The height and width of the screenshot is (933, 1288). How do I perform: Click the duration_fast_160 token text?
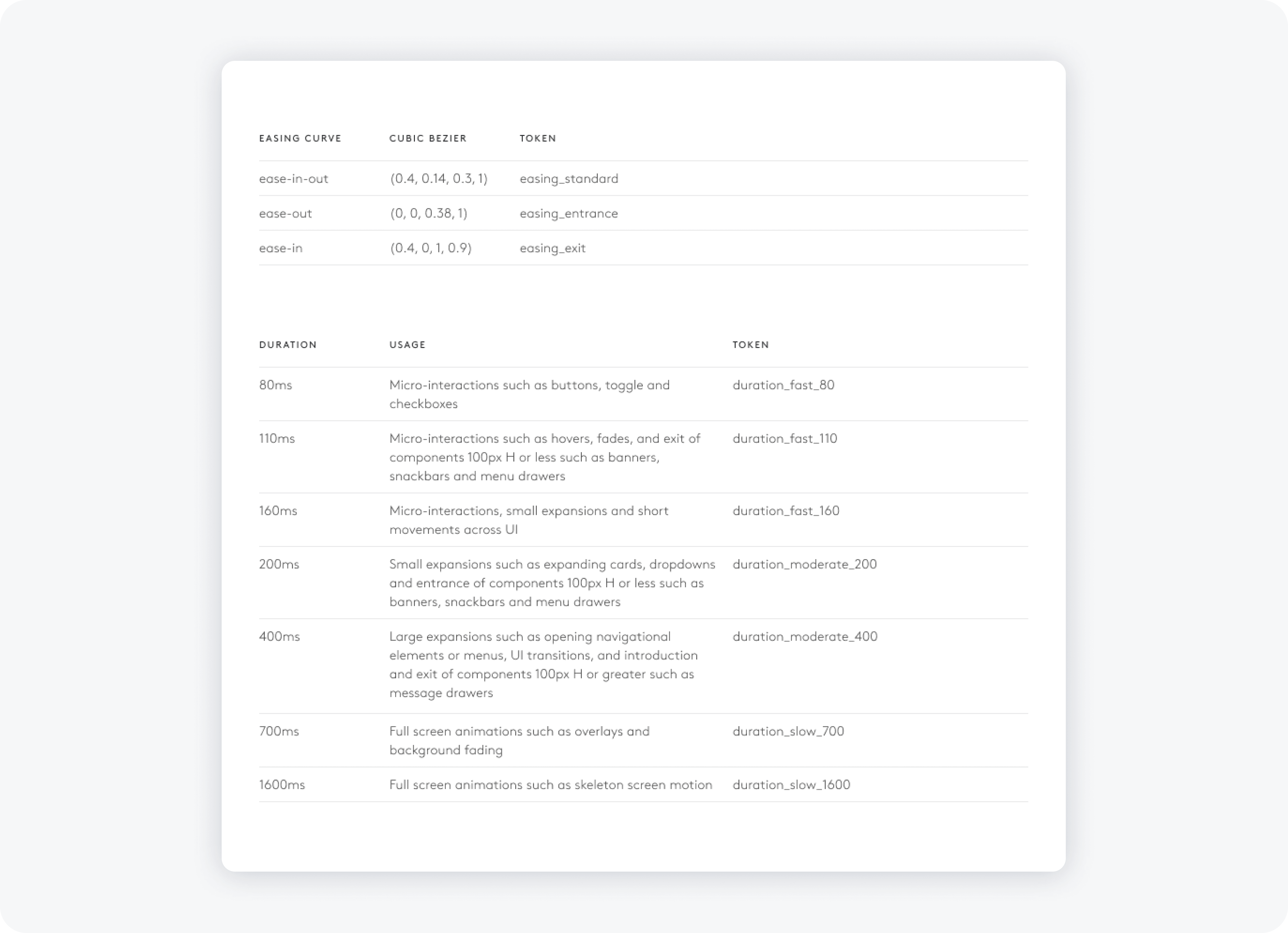coord(786,510)
